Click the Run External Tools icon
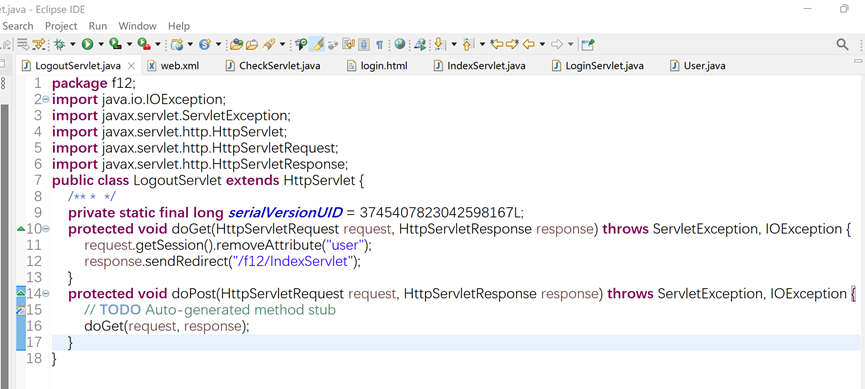 click(144, 44)
